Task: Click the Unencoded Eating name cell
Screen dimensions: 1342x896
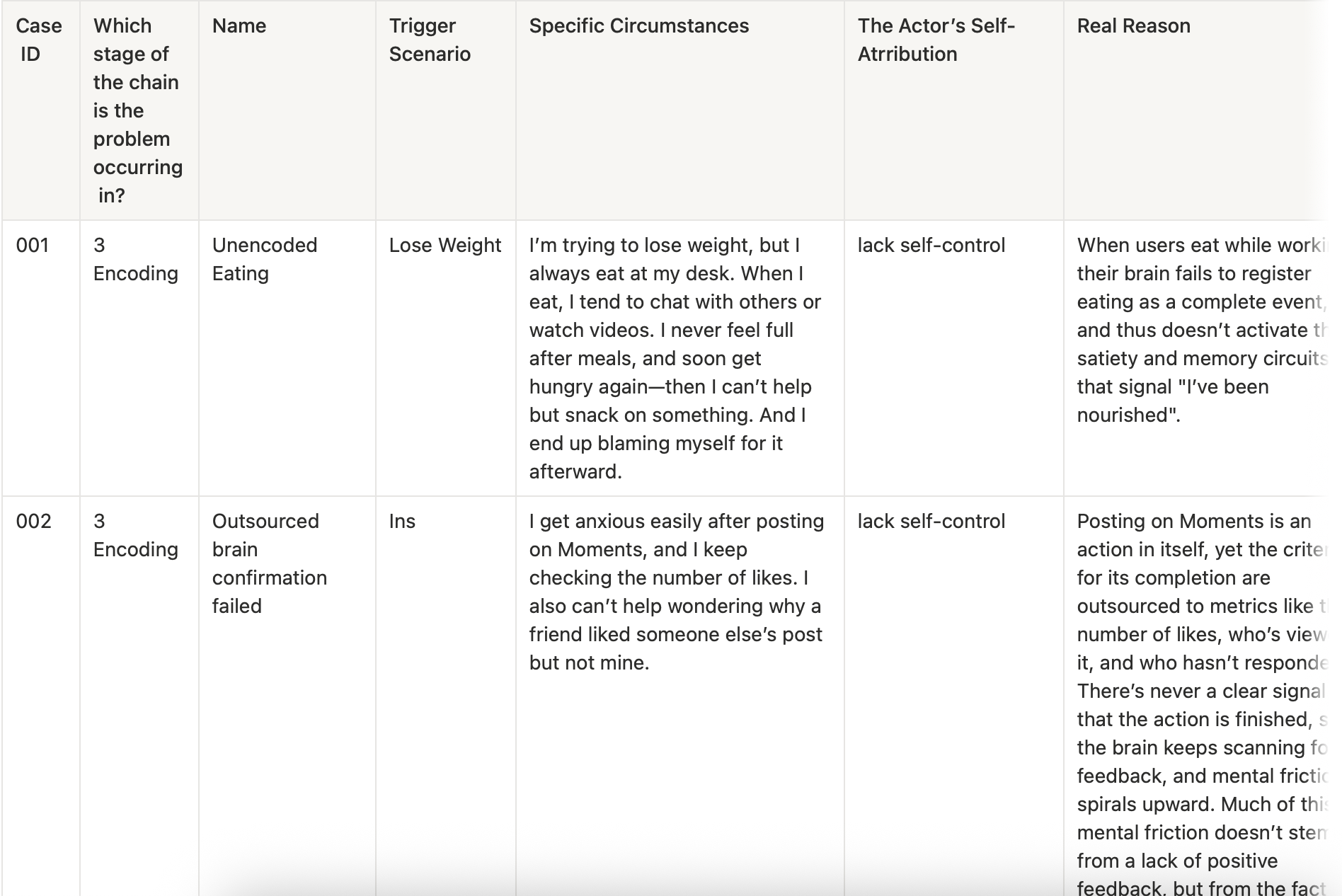Action: [264, 259]
